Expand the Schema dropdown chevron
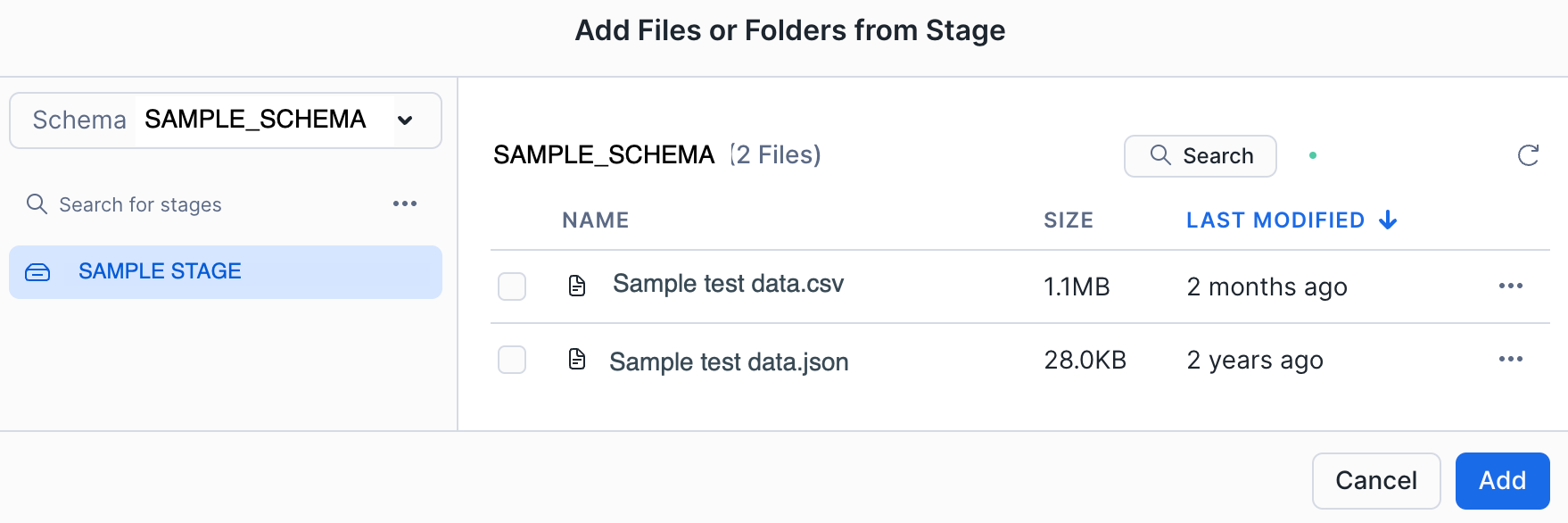The width and height of the screenshot is (1568, 523). [x=405, y=120]
